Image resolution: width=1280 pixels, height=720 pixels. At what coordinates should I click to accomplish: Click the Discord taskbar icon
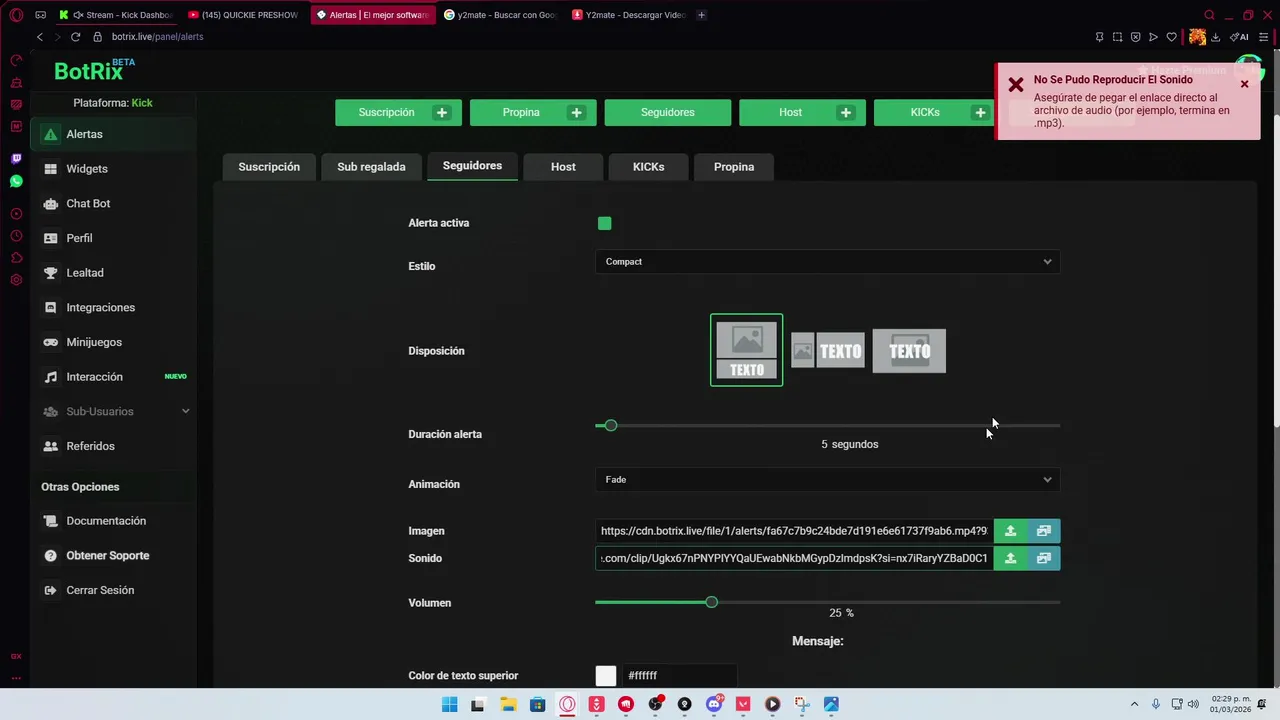(714, 704)
